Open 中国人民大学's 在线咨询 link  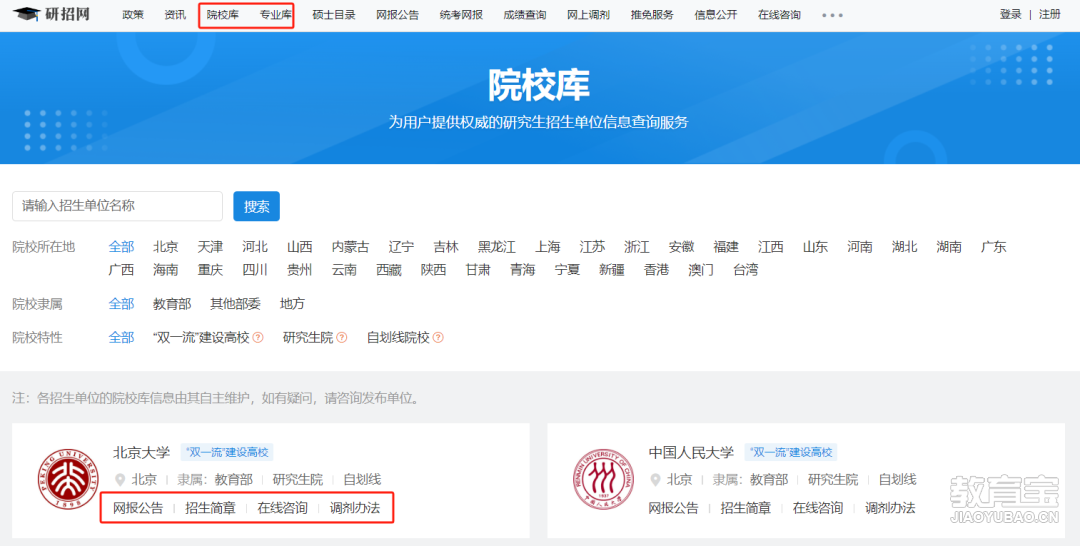point(818,508)
